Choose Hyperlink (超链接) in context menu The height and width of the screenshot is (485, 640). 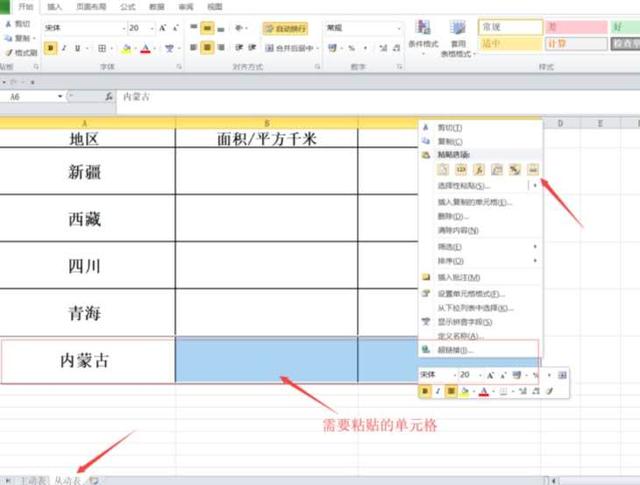[x=455, y=350]
